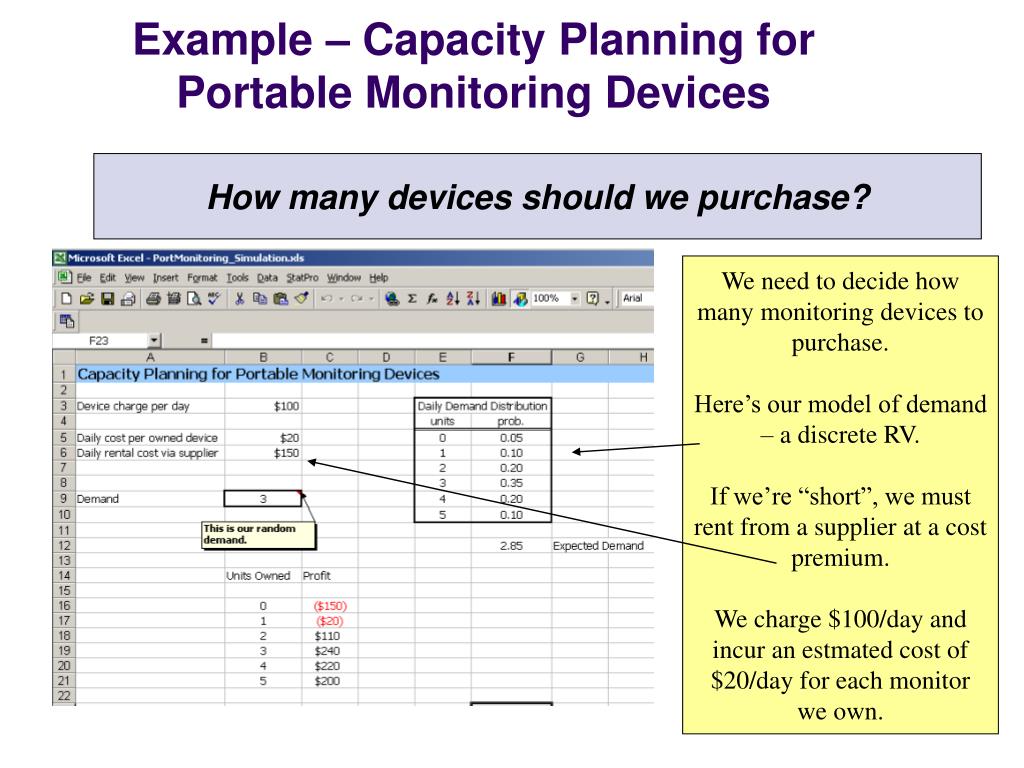This screenshot has height=768, width=1024.
Task: Open the Undo history dropdown arrow
Action: [x=341, y=298]
